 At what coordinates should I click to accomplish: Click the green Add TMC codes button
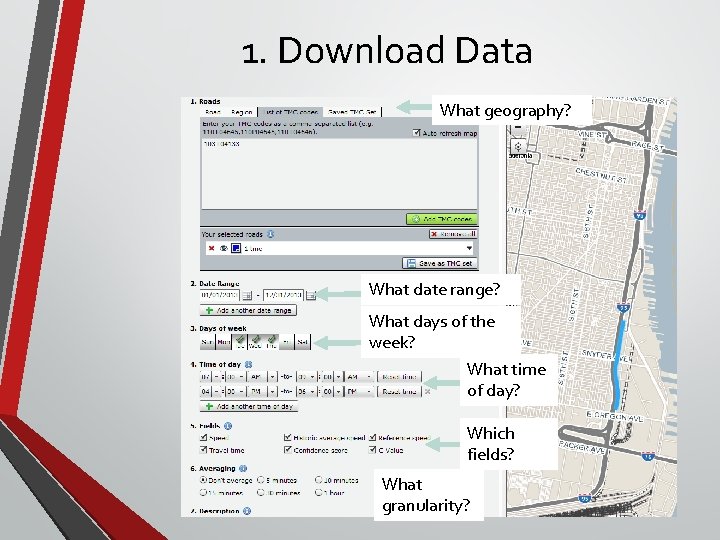(442, 219)
